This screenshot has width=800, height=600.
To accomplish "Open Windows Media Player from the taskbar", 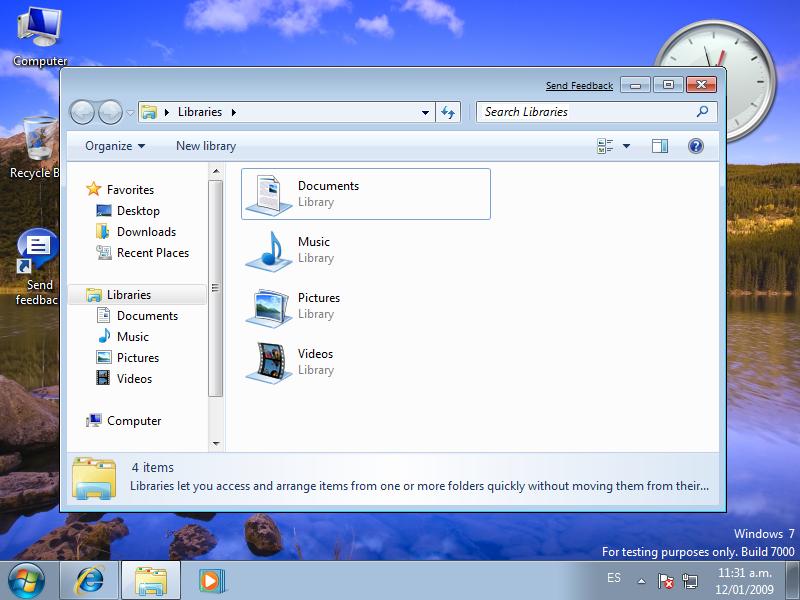I will [211, 580].
